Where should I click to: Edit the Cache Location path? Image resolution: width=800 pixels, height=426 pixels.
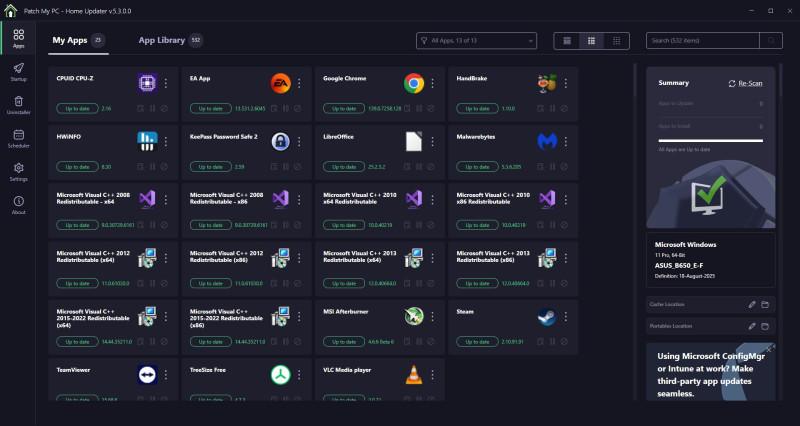[752, 305]
